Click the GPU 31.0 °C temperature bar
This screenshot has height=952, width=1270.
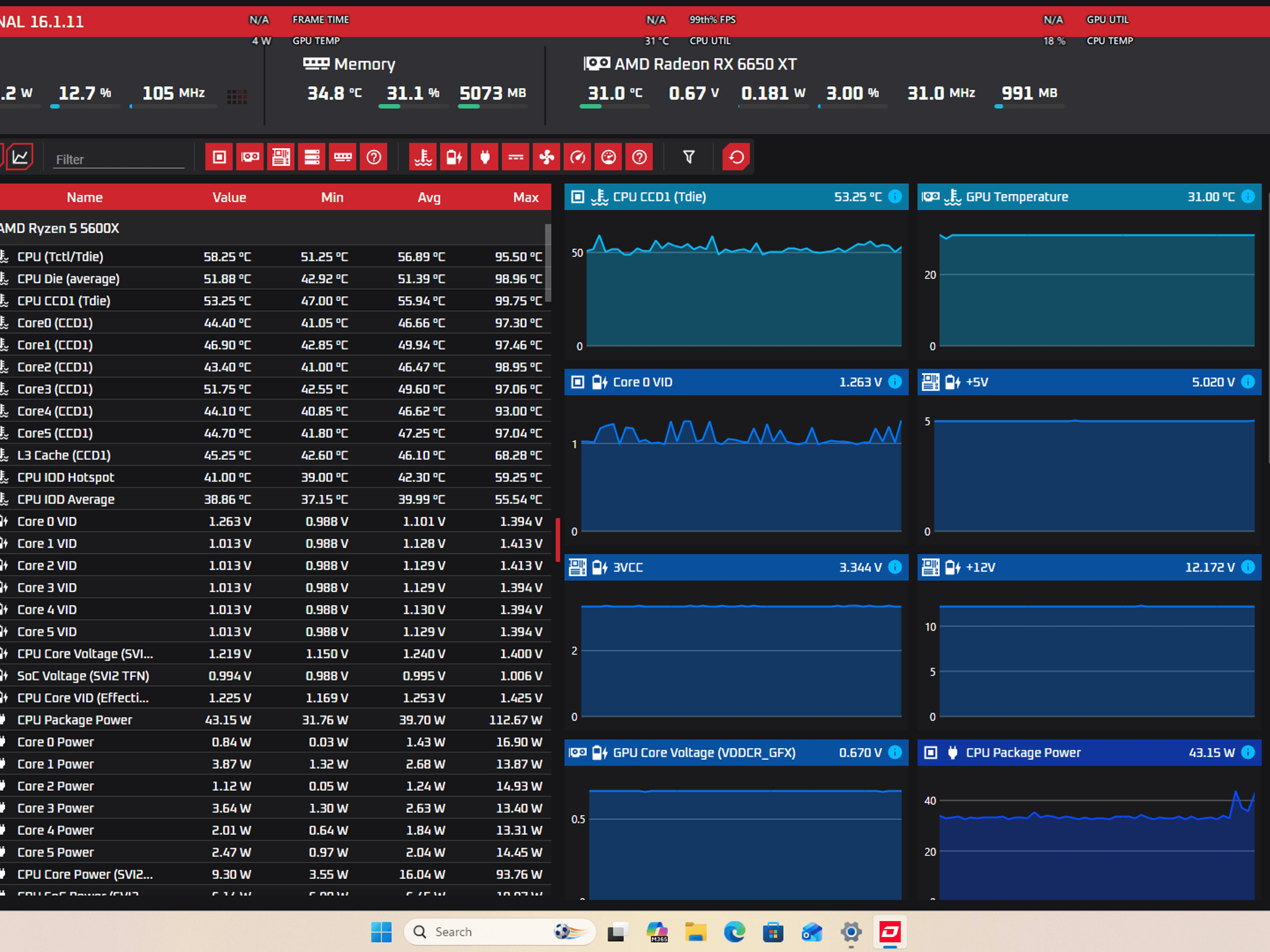pyautogui.click(x=615, y=107)
